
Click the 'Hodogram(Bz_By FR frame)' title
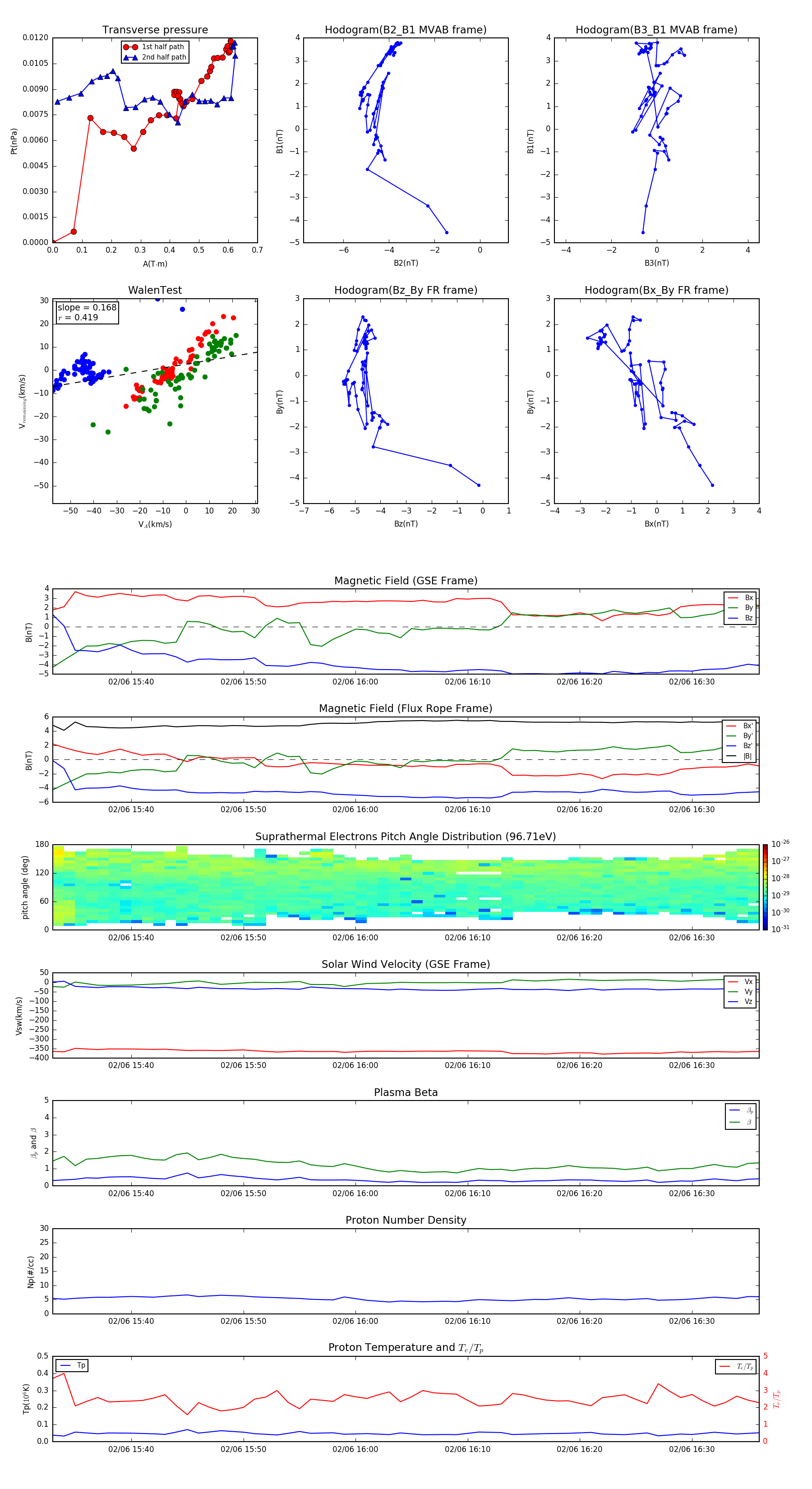coord(406,290)
